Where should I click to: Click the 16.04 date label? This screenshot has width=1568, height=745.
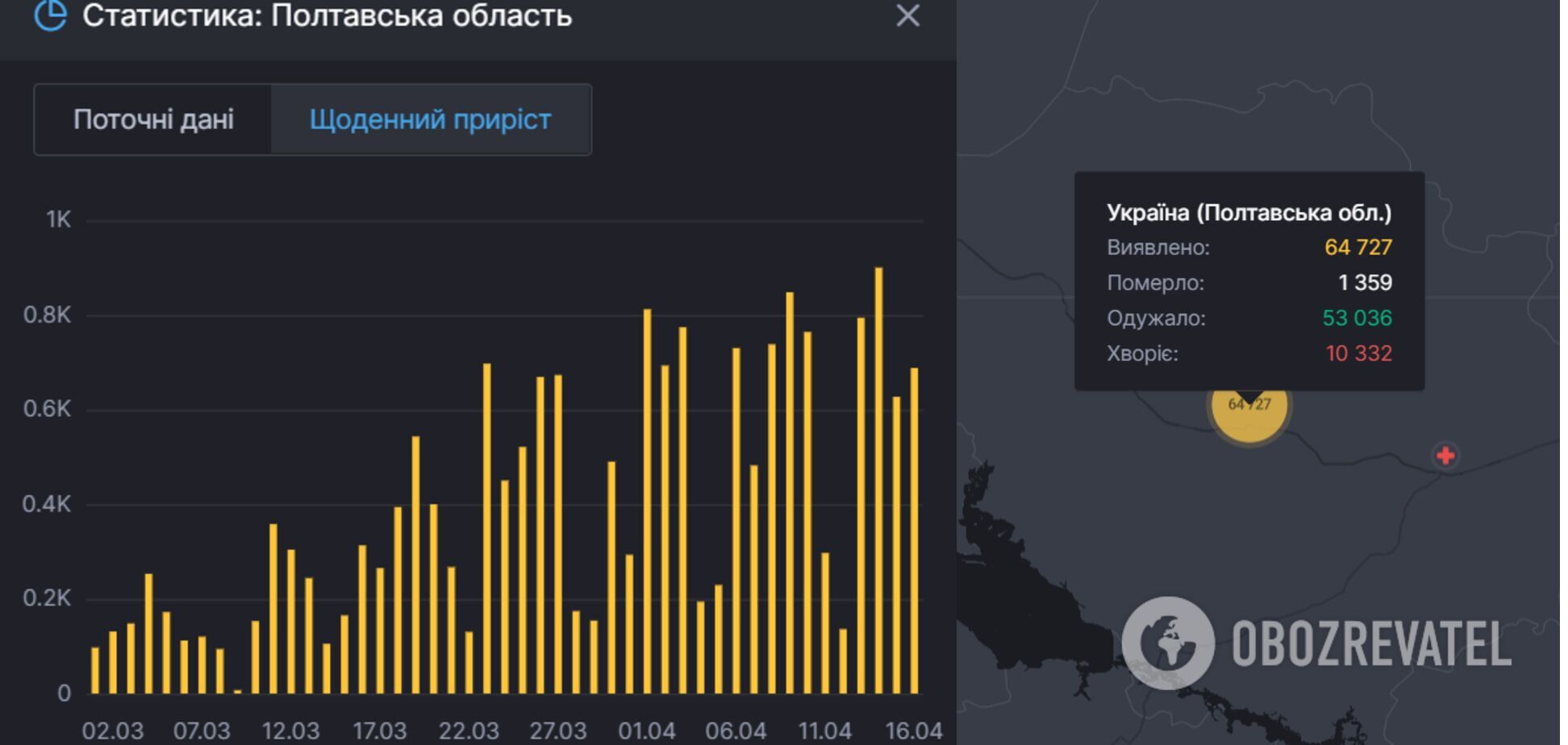(x=914, y=731)
